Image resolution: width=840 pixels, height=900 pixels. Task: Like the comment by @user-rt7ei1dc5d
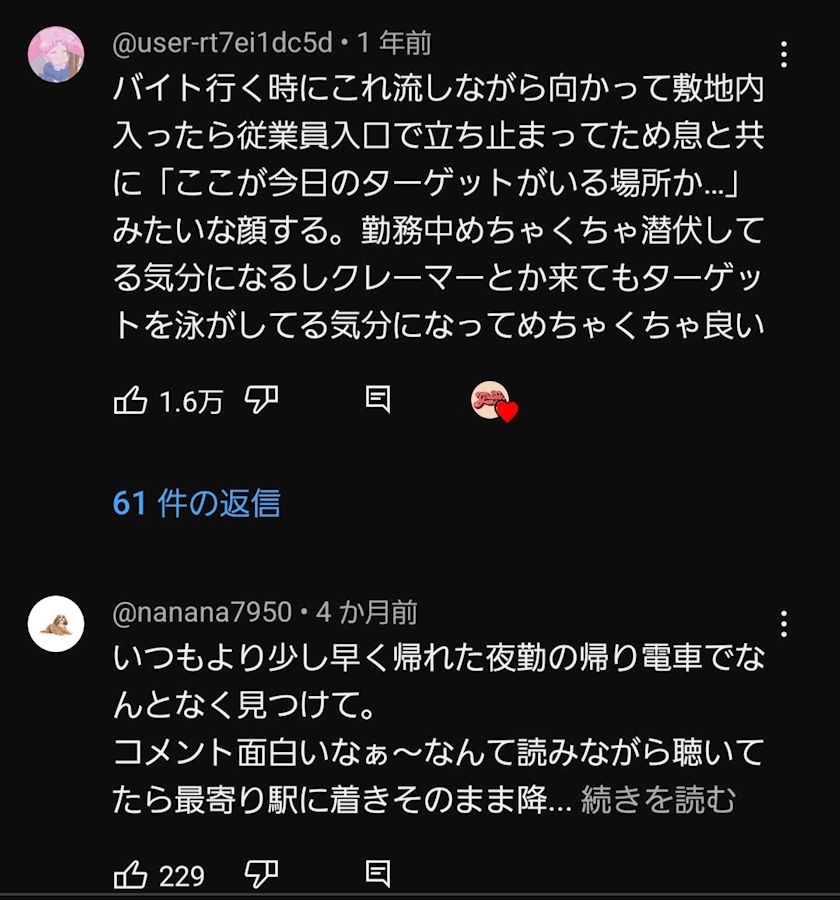click(131, 401)
